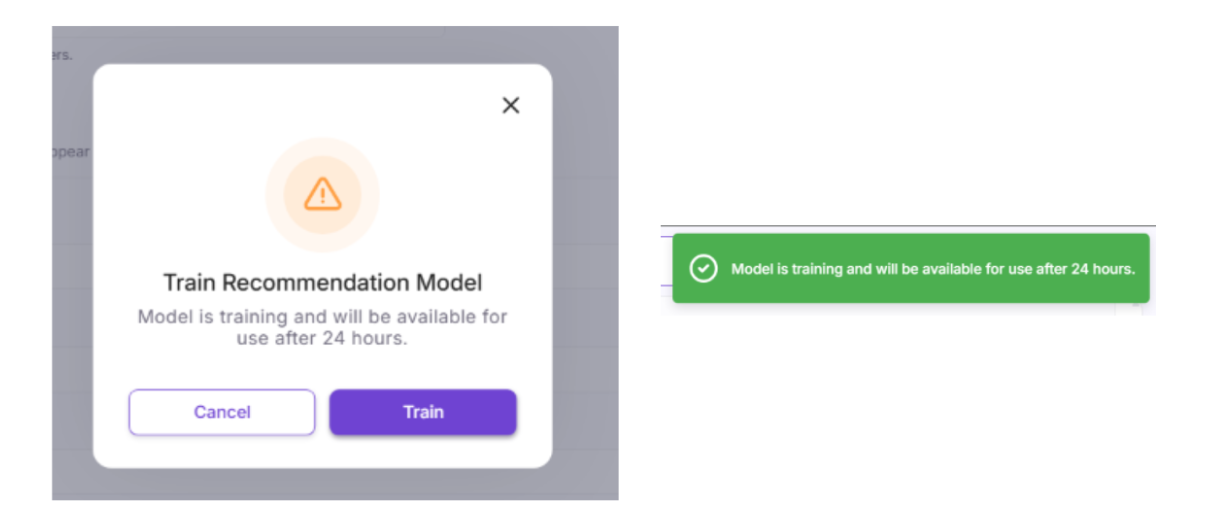Dismiss the dialog using the Cancel button
Image resolution: width=1208 pixels, height=530 pixels.
pyautogui.click(x=222, y=412)
